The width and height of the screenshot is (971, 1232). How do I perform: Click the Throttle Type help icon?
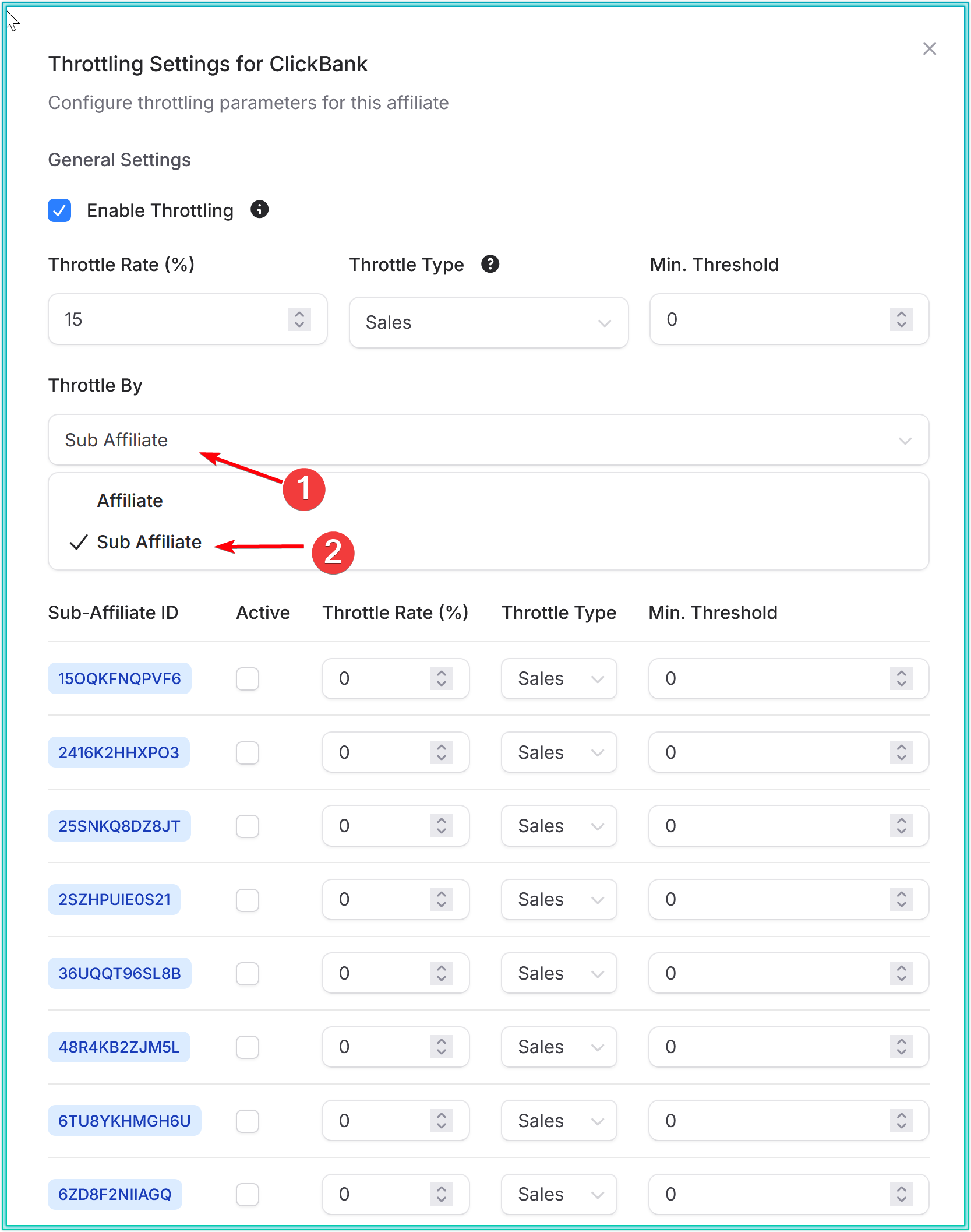(x=490, y=265)
